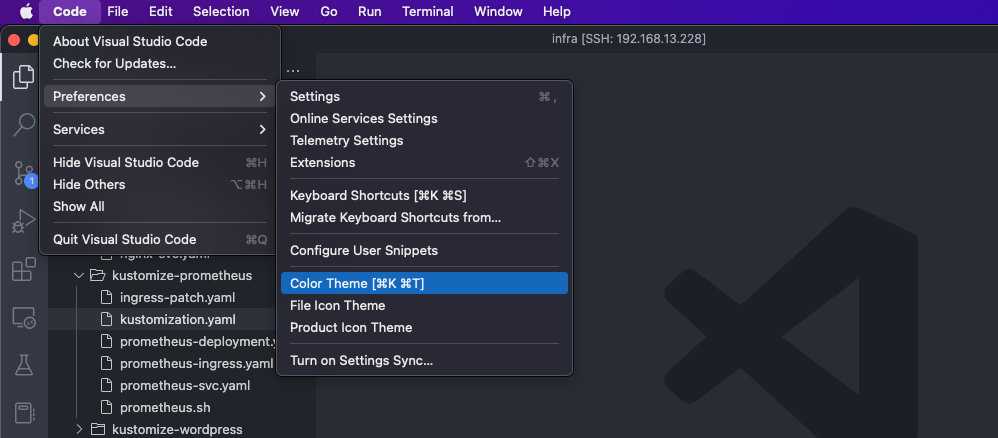Open the Help menu
998x438 pixels.
[x=557, y=11]
